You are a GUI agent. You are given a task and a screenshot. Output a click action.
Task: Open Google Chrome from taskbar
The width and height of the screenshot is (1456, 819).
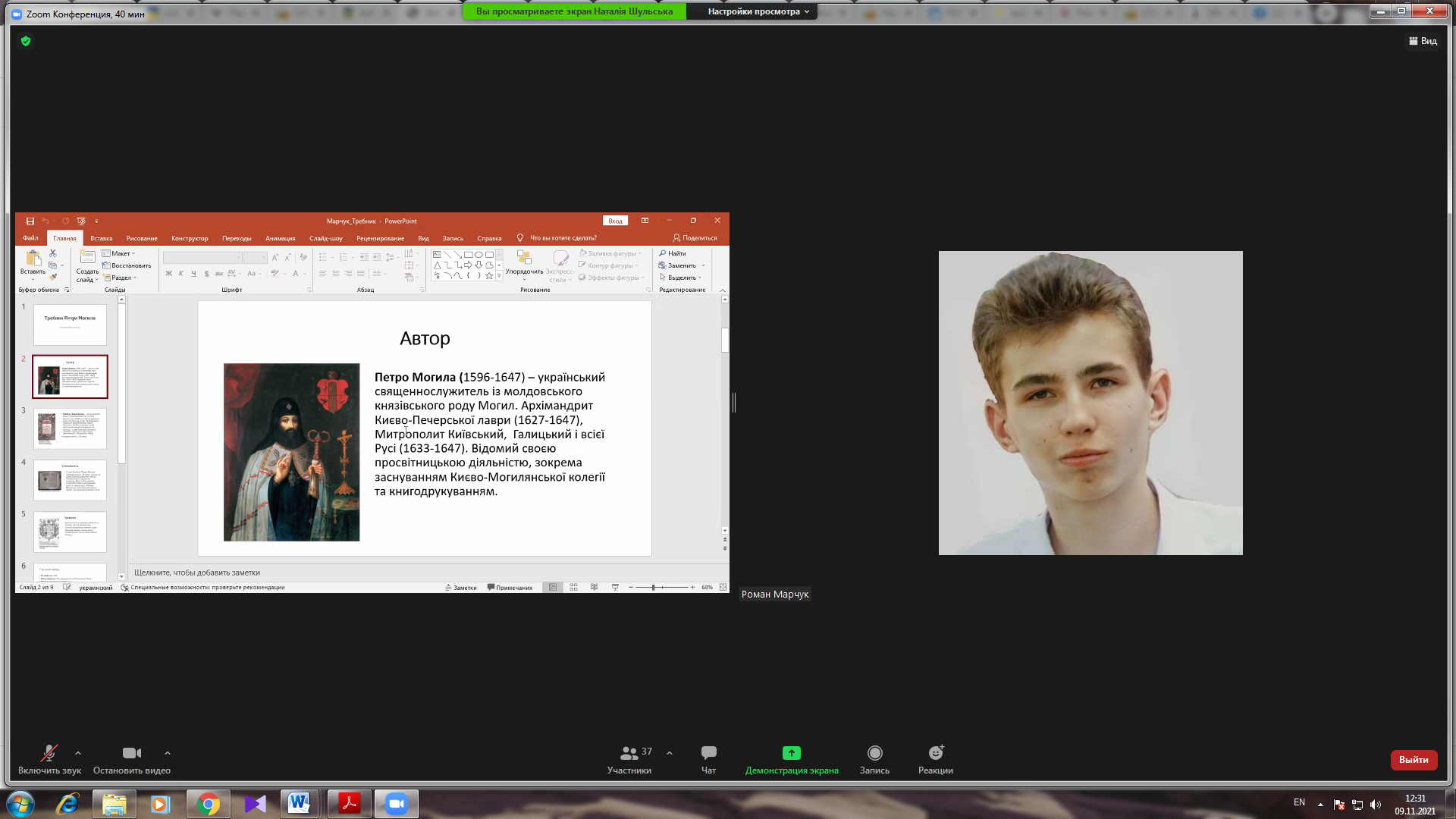tap(208, 804)
